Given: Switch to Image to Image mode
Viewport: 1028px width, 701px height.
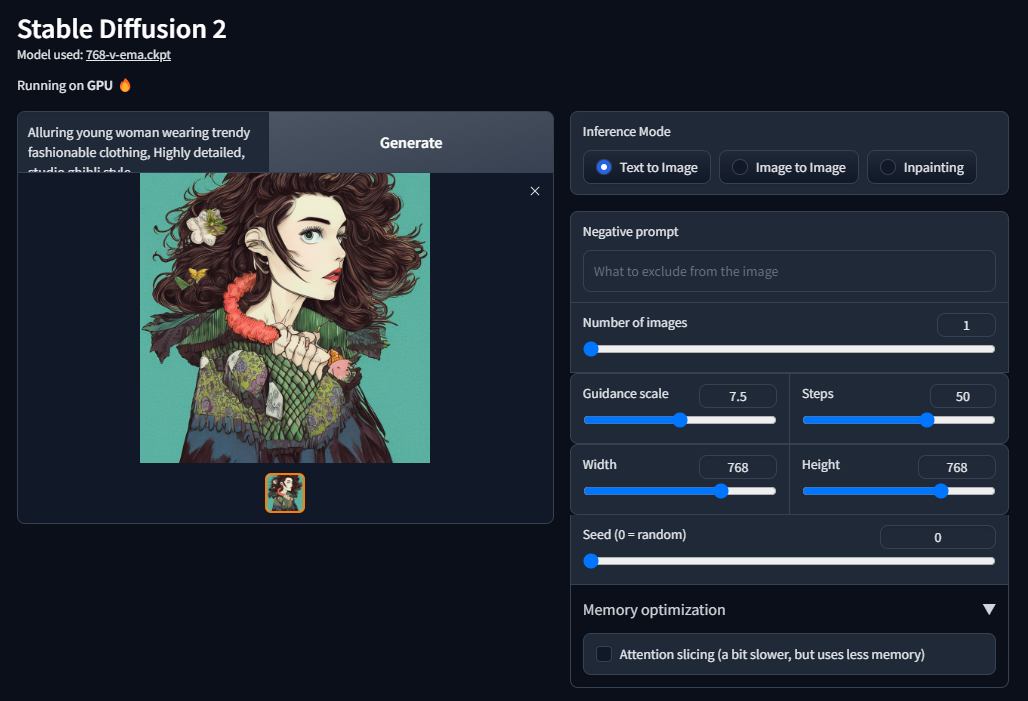Looking at the screenshot, I should click(788, 167).
